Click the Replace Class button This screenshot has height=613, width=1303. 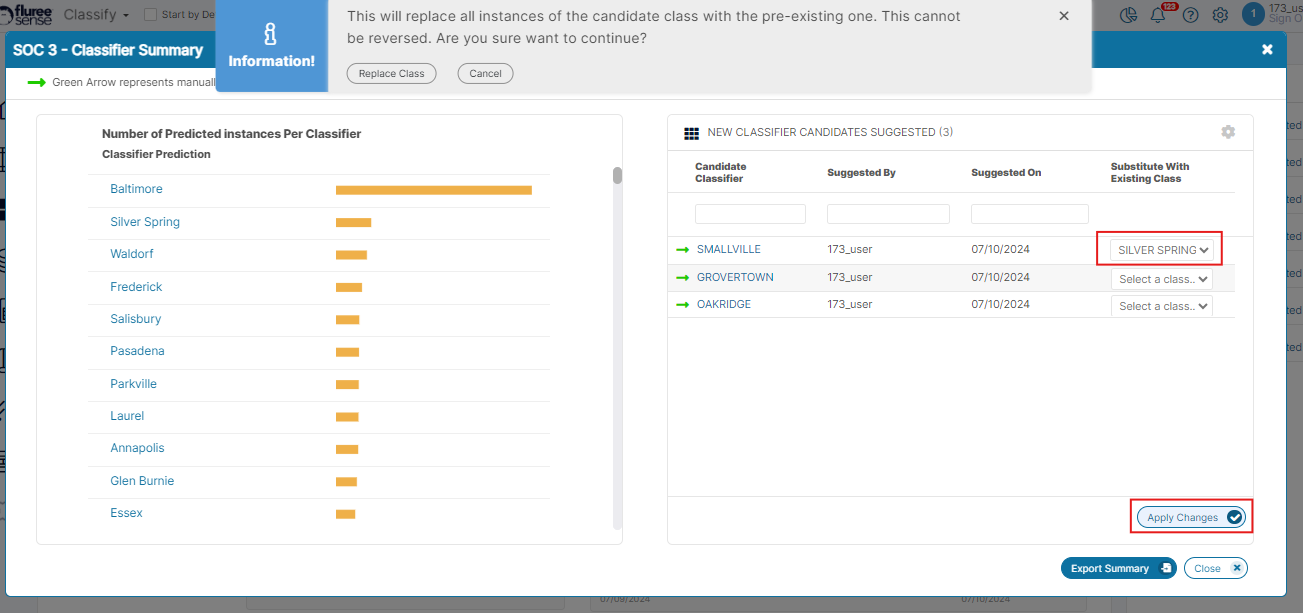point(391,73)
